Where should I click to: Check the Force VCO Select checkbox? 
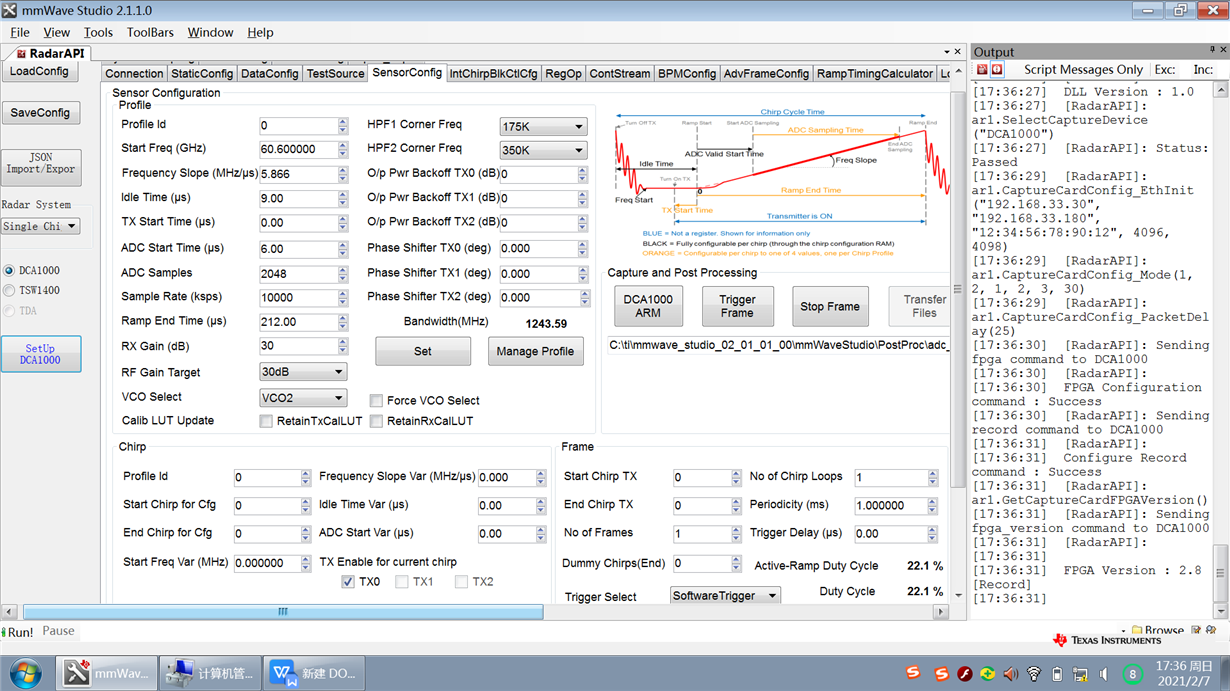click(376, 400)
